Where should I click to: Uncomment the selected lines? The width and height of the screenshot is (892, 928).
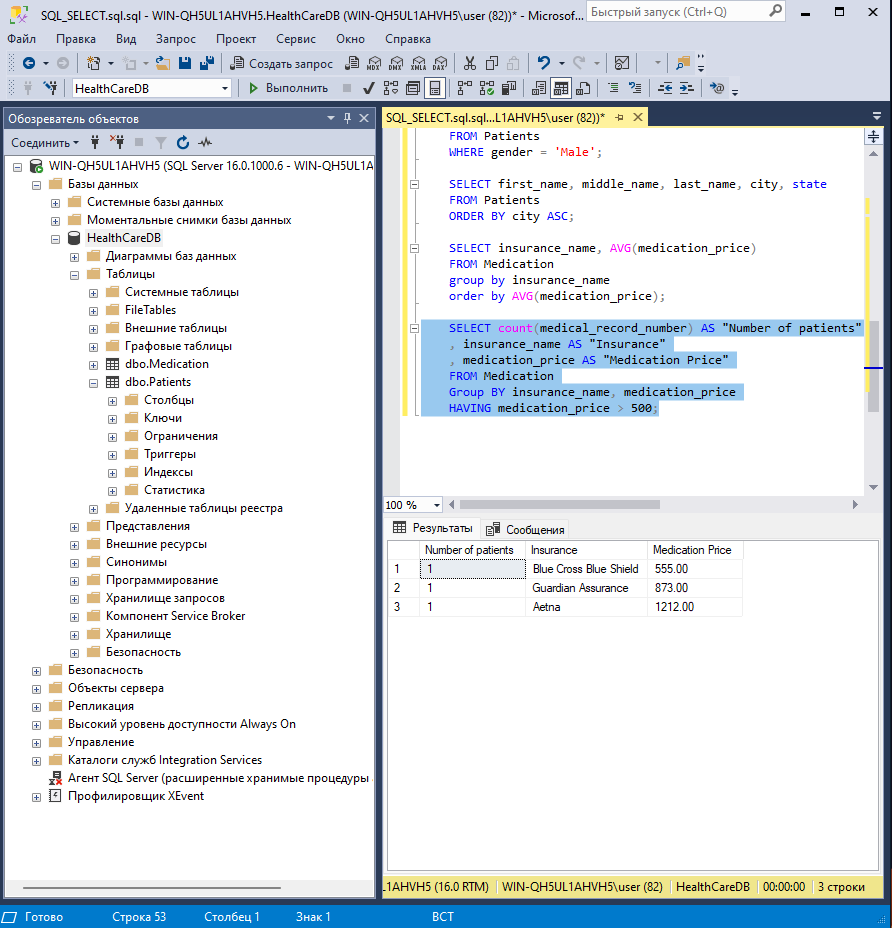pos(635,88)
